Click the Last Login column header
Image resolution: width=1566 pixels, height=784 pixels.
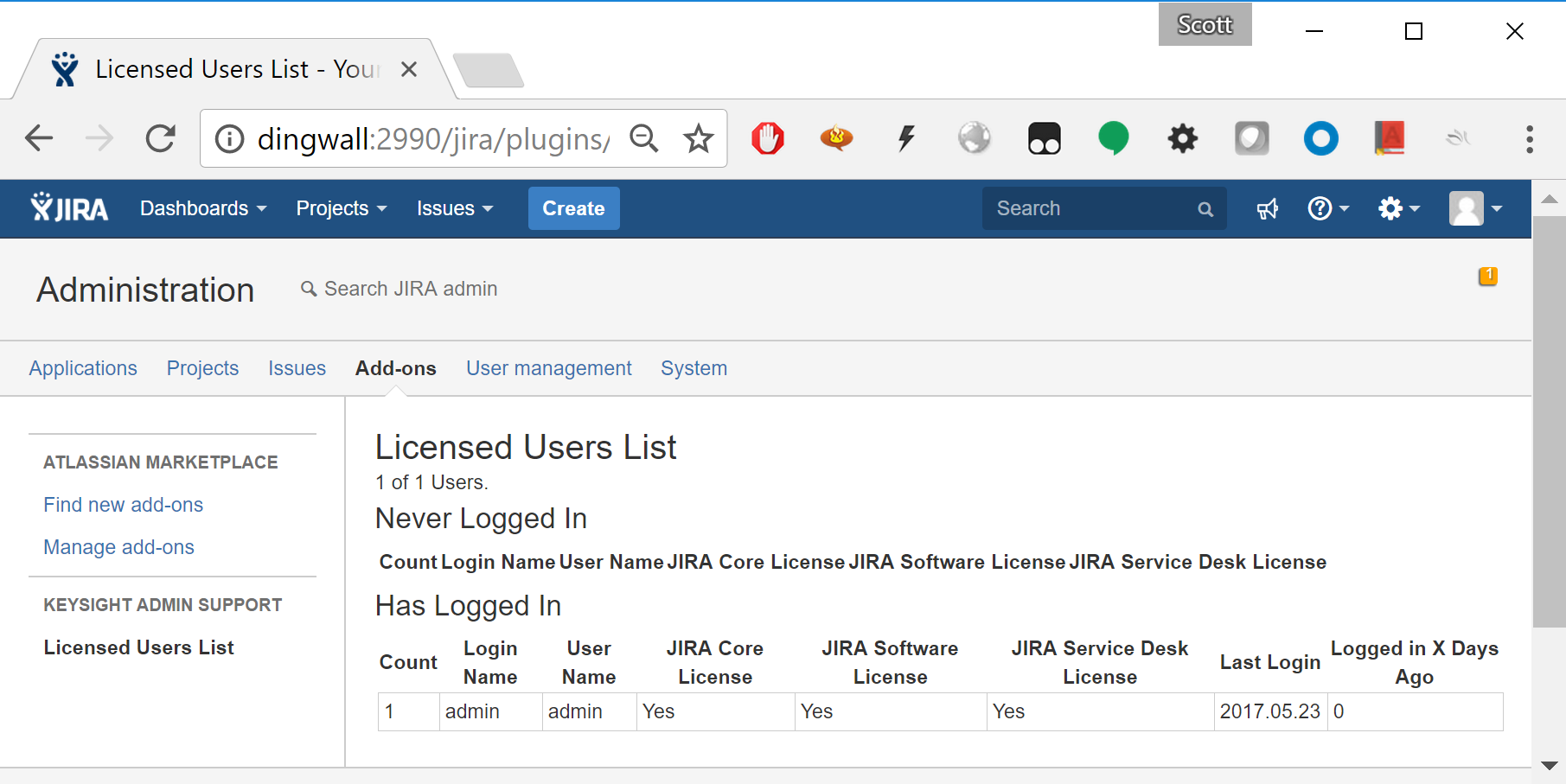[1270, 662]
